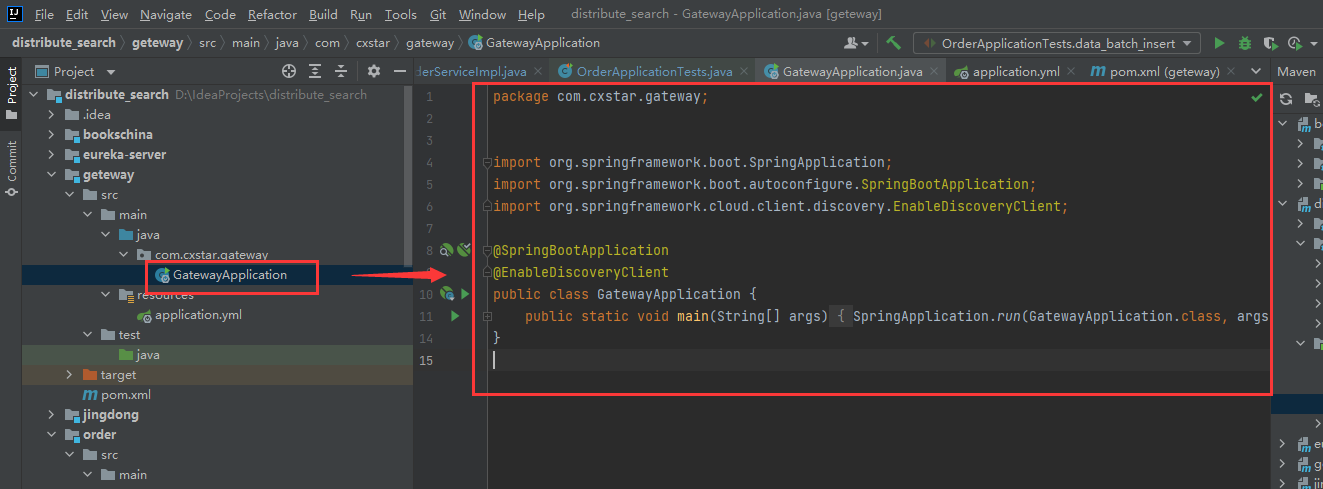The width and height of the screenshot is (1323, 489).
Task: Start debugging with the green bug icon
Action: pos(1245,43)
